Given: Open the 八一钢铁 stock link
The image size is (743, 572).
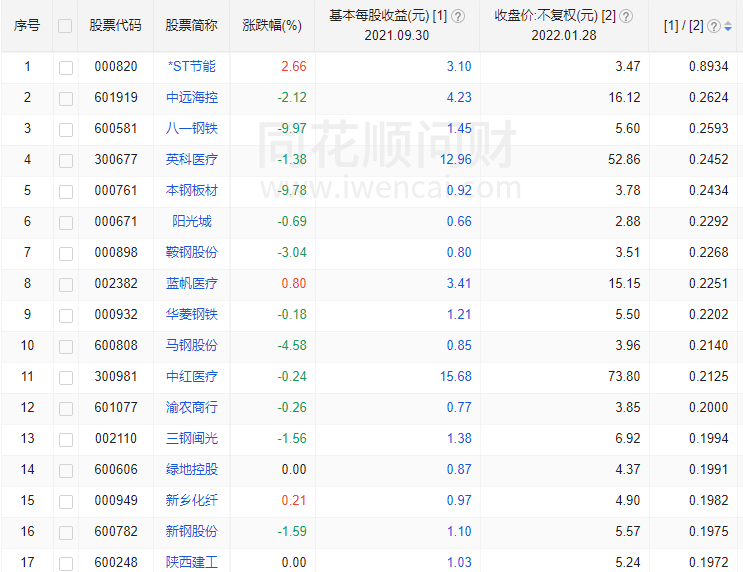Looking at the screenshot, I should tap(191, 129).
